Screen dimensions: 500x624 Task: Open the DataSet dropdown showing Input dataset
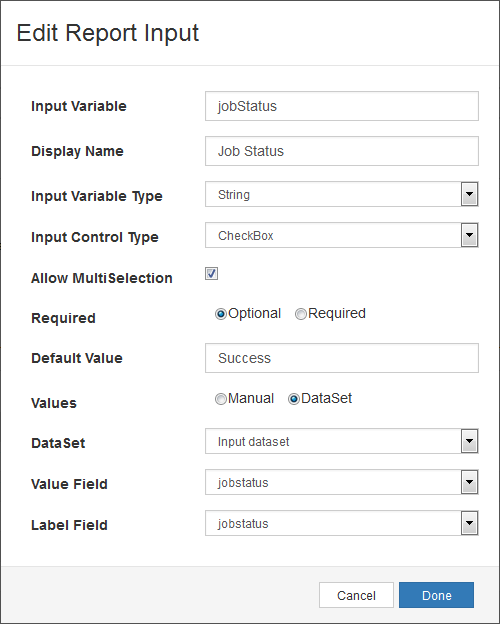pyautogui.click(x=342, y=441)
